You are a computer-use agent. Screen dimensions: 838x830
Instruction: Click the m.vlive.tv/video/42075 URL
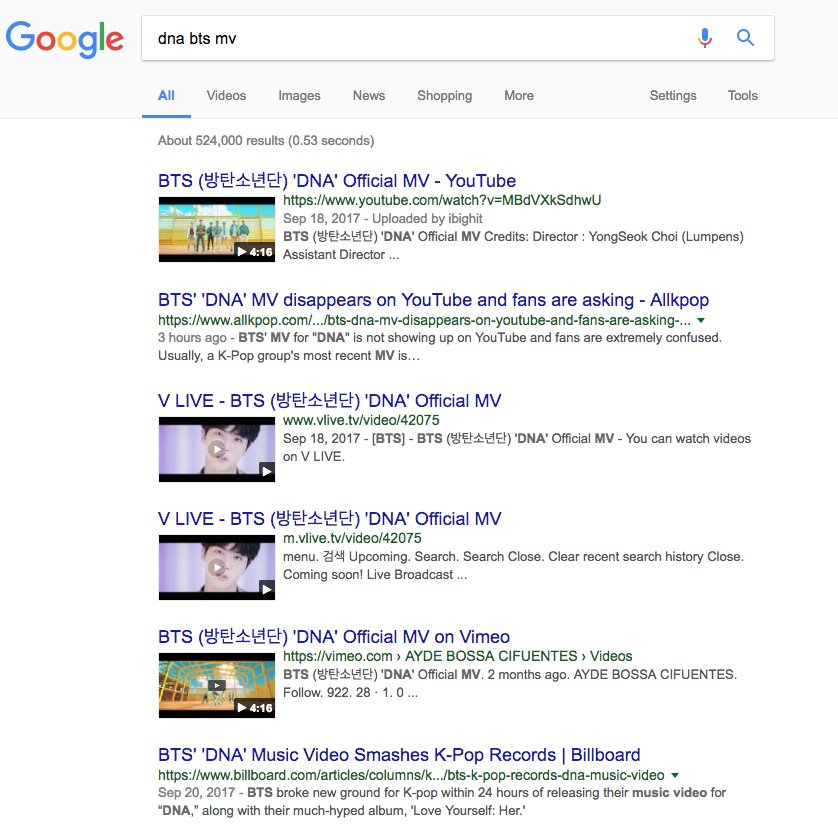point(352,538)
